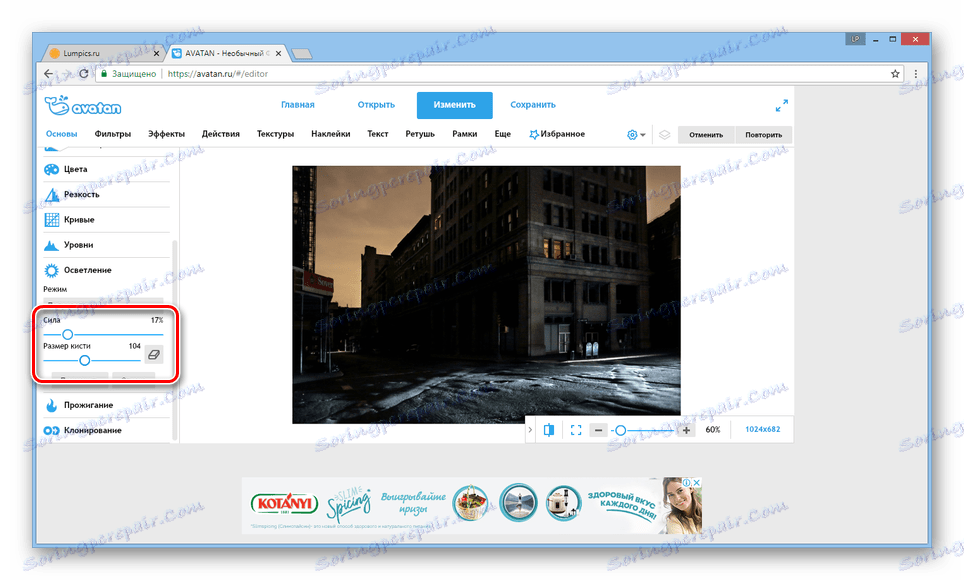Screen dimensions: 964x580
Task: Zoom in with the plus button
Action: (686, 430)
